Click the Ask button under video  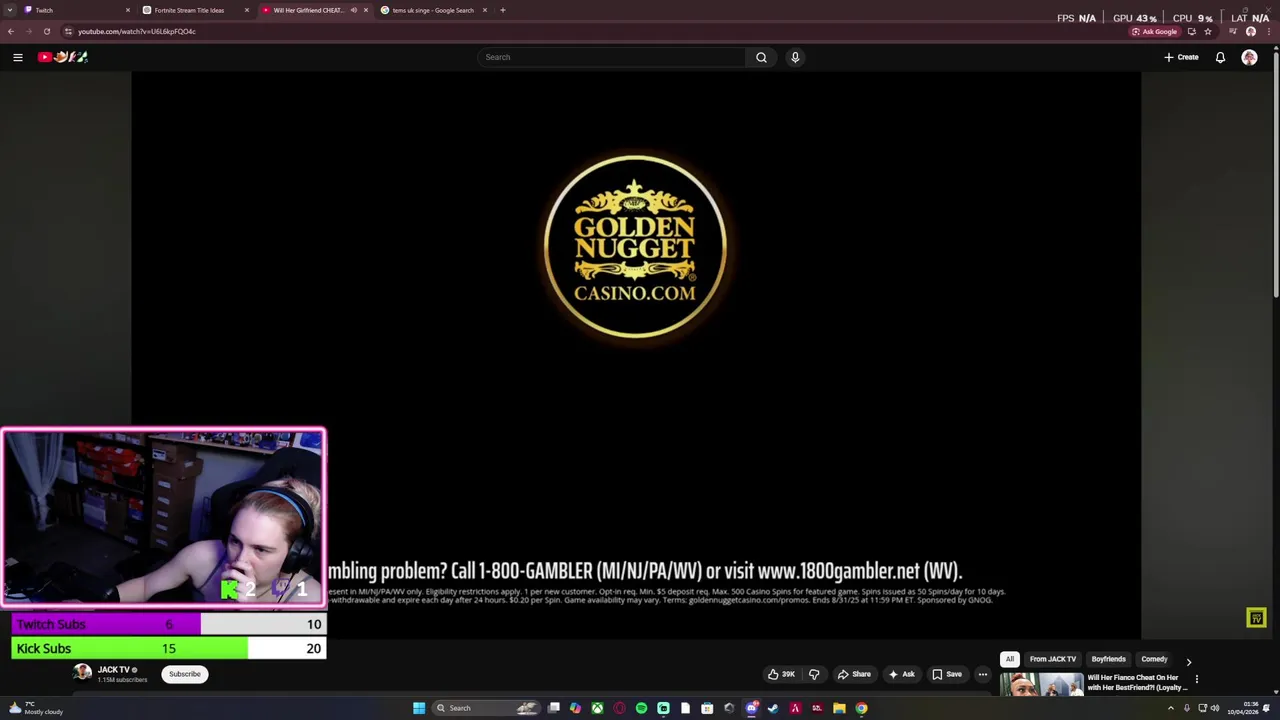(x=901, y=674)
